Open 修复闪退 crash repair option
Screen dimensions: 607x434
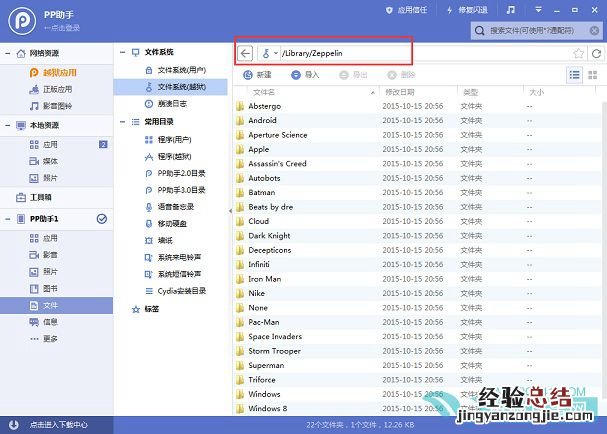coord(467,10)
